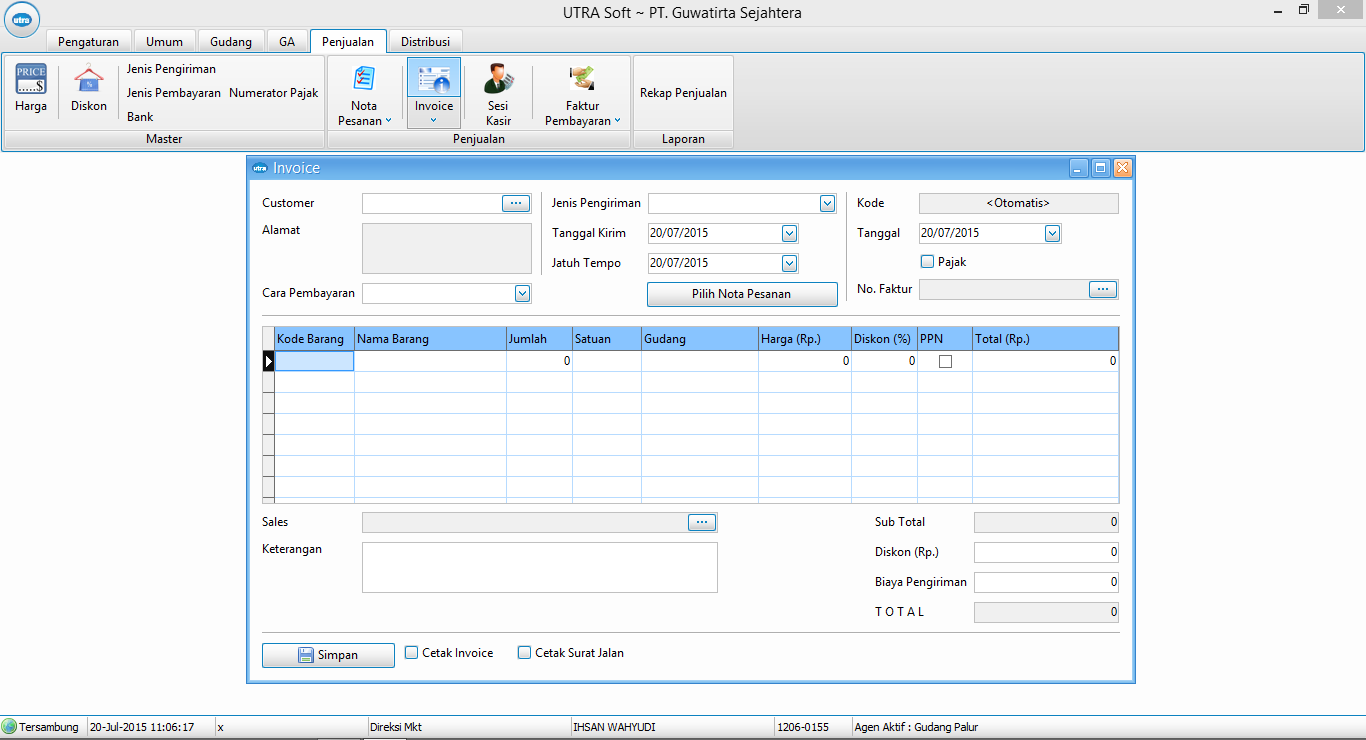Click the Faktur Pembayaran icon
Image resolution: width=1366 pixels, height=740 pixels.
tap(582, 80)
